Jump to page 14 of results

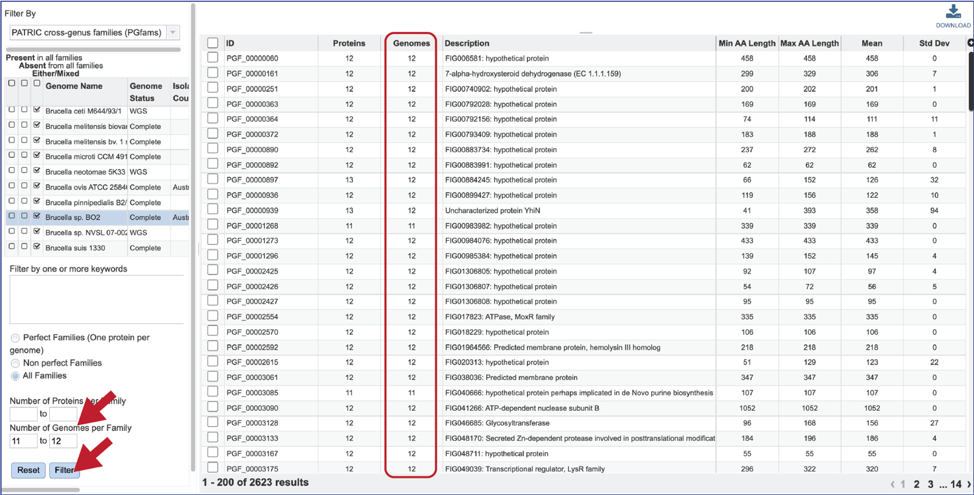click(954, 484)
